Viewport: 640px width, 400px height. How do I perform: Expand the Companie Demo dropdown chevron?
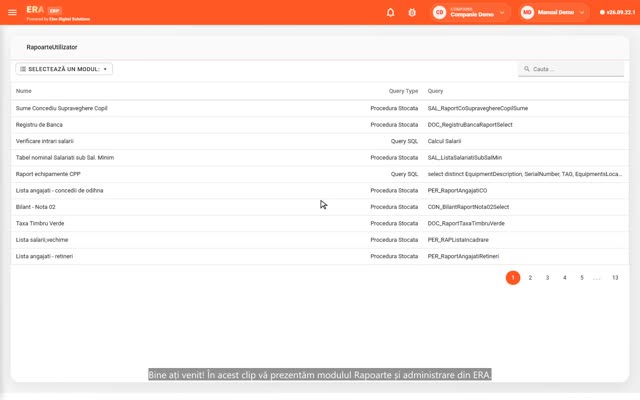(502, 13)
